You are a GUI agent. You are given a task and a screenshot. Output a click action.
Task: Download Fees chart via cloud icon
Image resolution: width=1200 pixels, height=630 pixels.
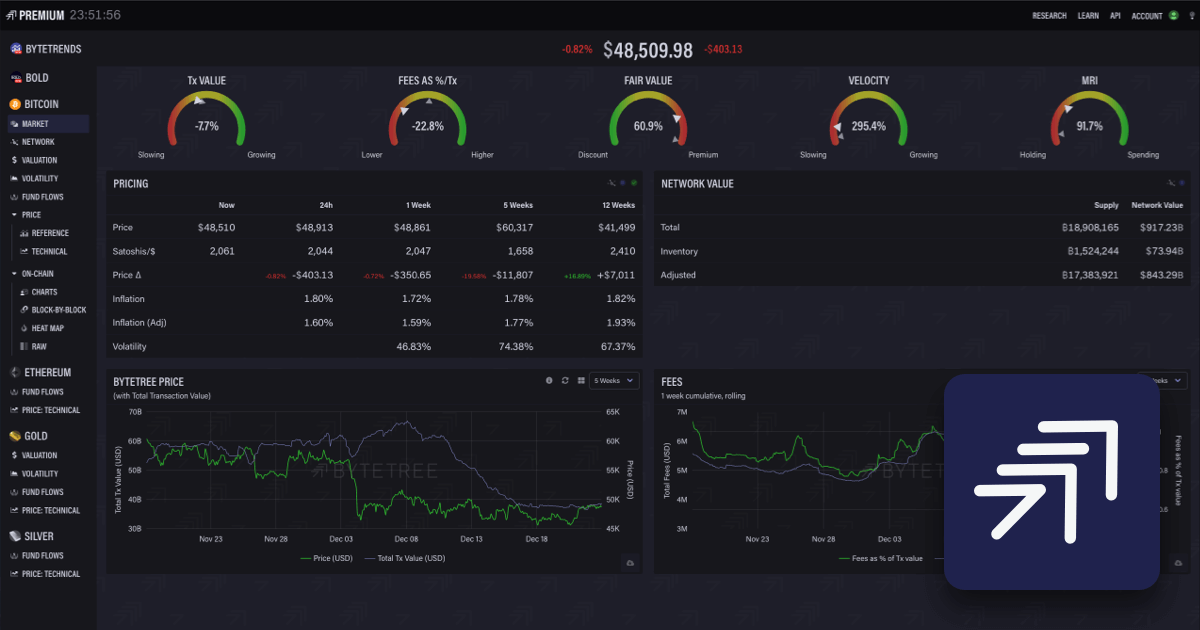[x=1180, y=563]
